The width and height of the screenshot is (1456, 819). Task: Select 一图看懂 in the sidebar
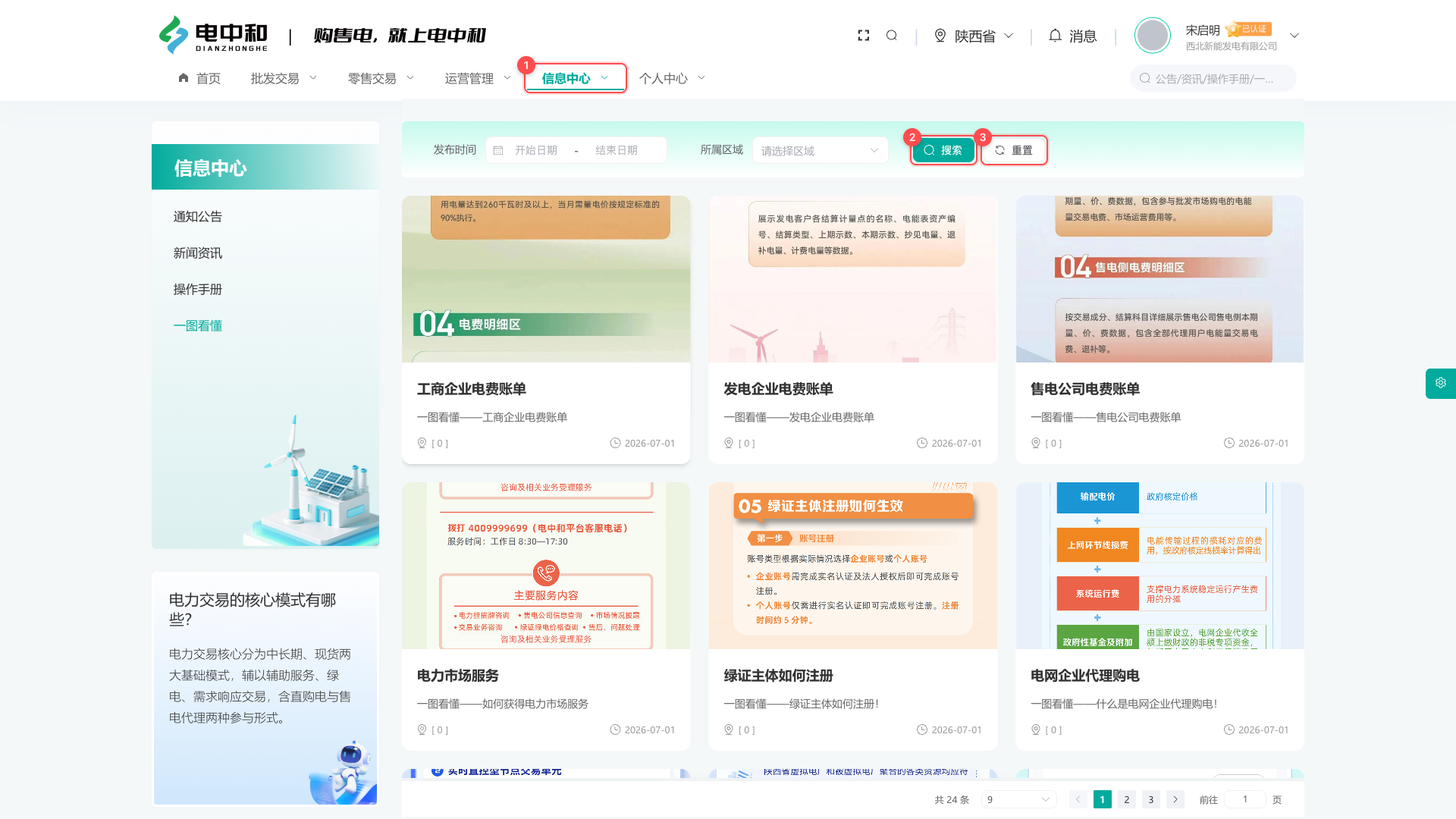[x=198, y=326]
